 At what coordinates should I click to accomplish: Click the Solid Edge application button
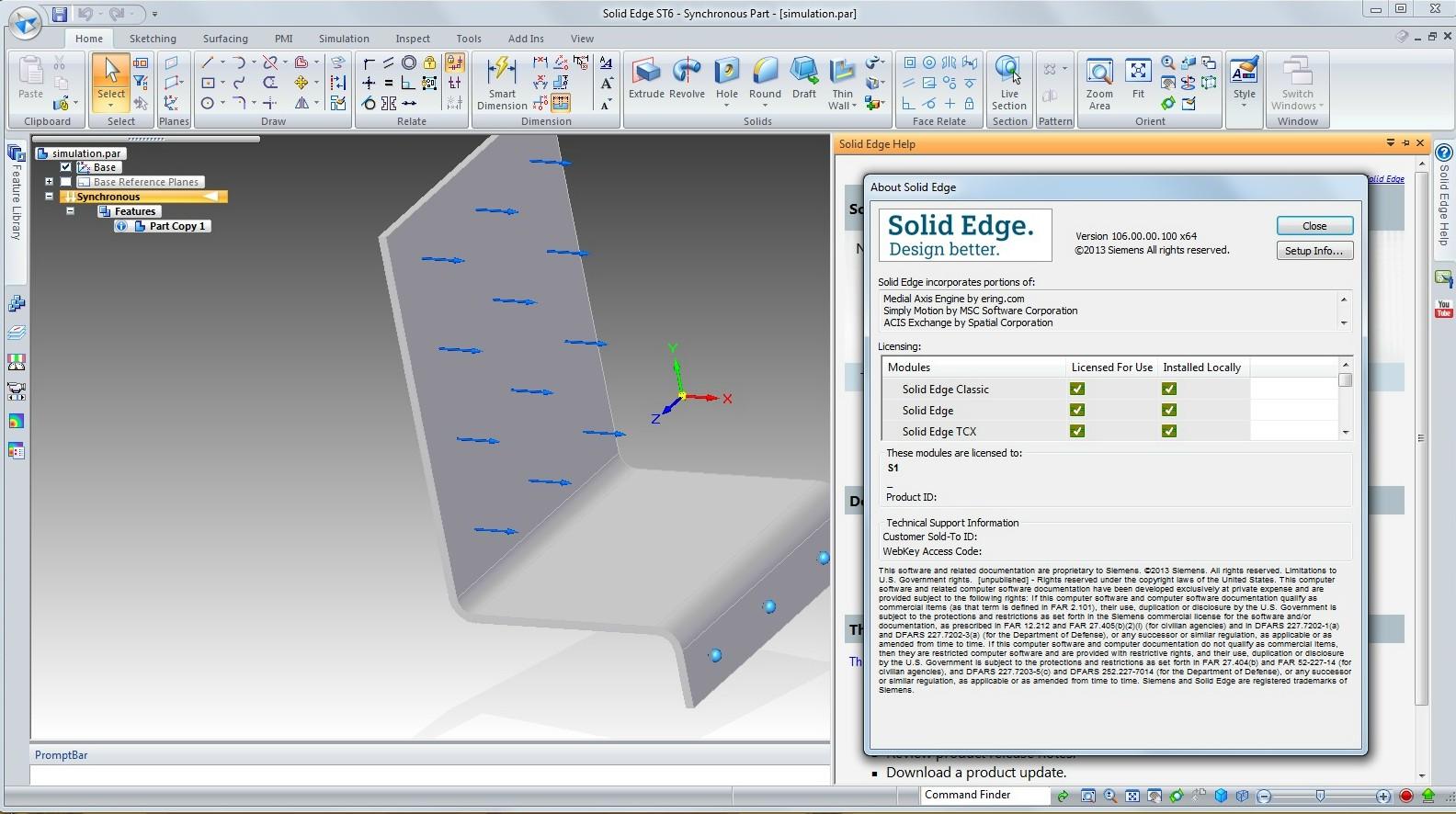tap(25, 22)
